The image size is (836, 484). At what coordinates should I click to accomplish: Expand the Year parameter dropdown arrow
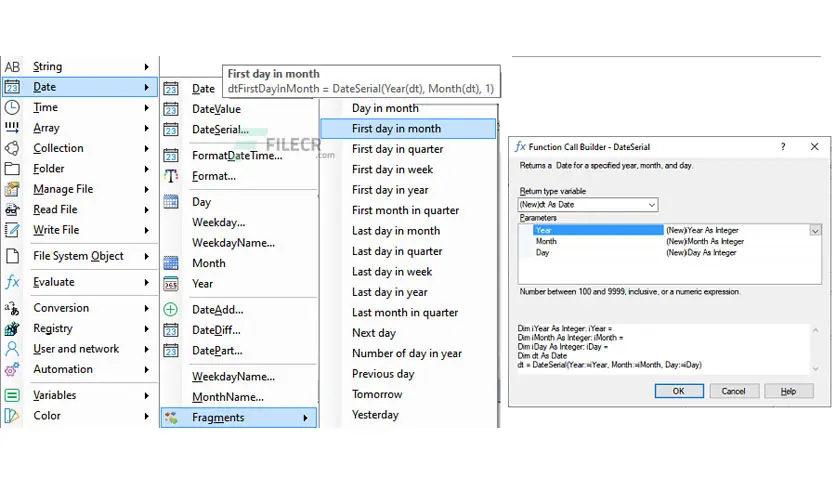815,230
